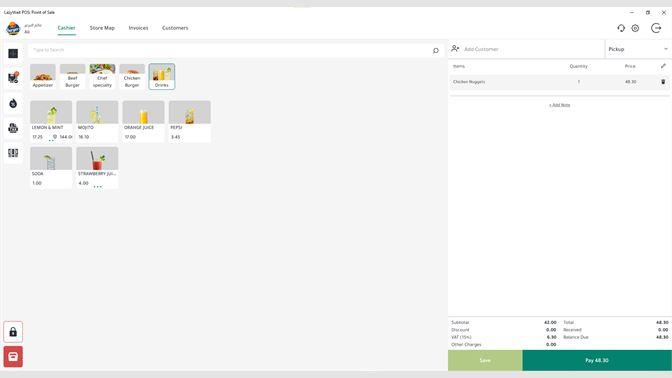The height and width of the screenshot is (378, 672).
Task: Add Pepsi to the order
Action: pos(190,121)
